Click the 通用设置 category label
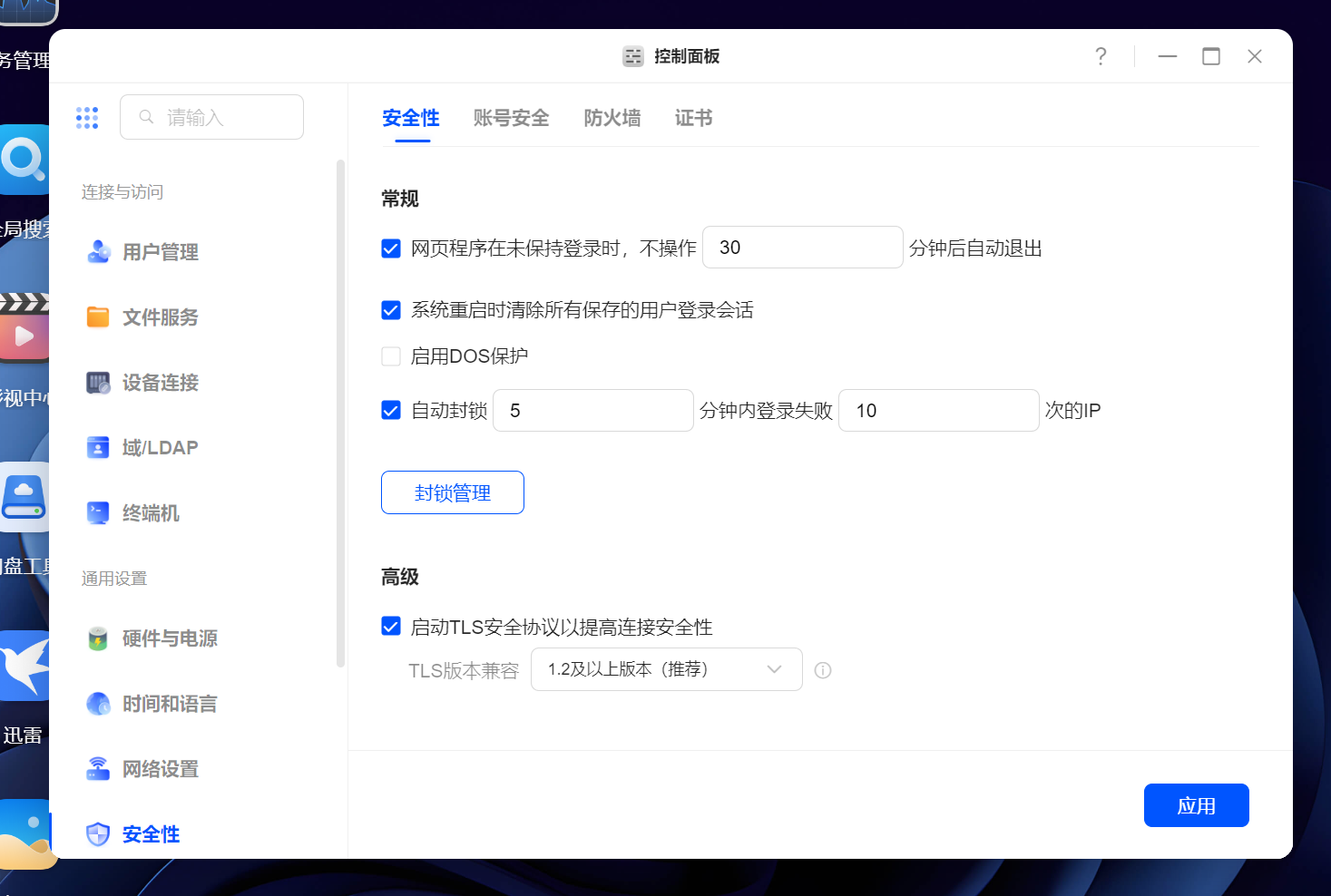Screen dimensions: 1331x896 click(114, 579)
